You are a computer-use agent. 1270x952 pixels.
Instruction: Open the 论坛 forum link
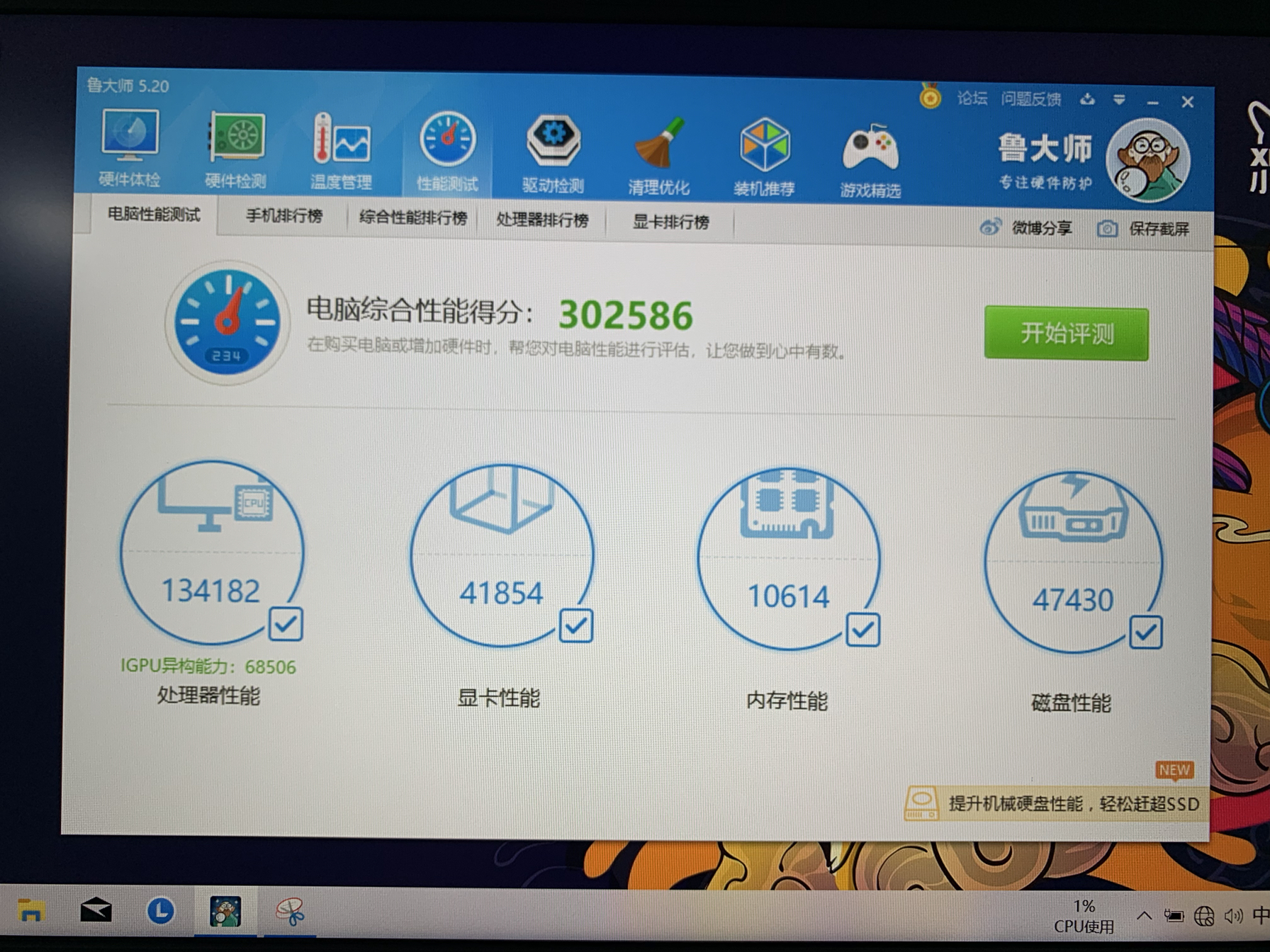point(972,98)
